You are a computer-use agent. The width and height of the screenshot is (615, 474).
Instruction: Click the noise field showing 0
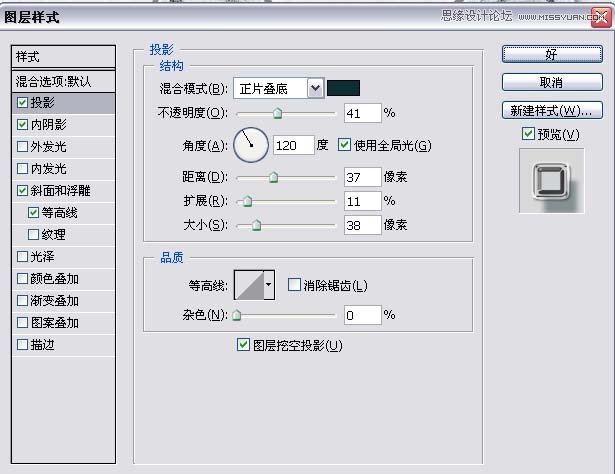[362, 315]
